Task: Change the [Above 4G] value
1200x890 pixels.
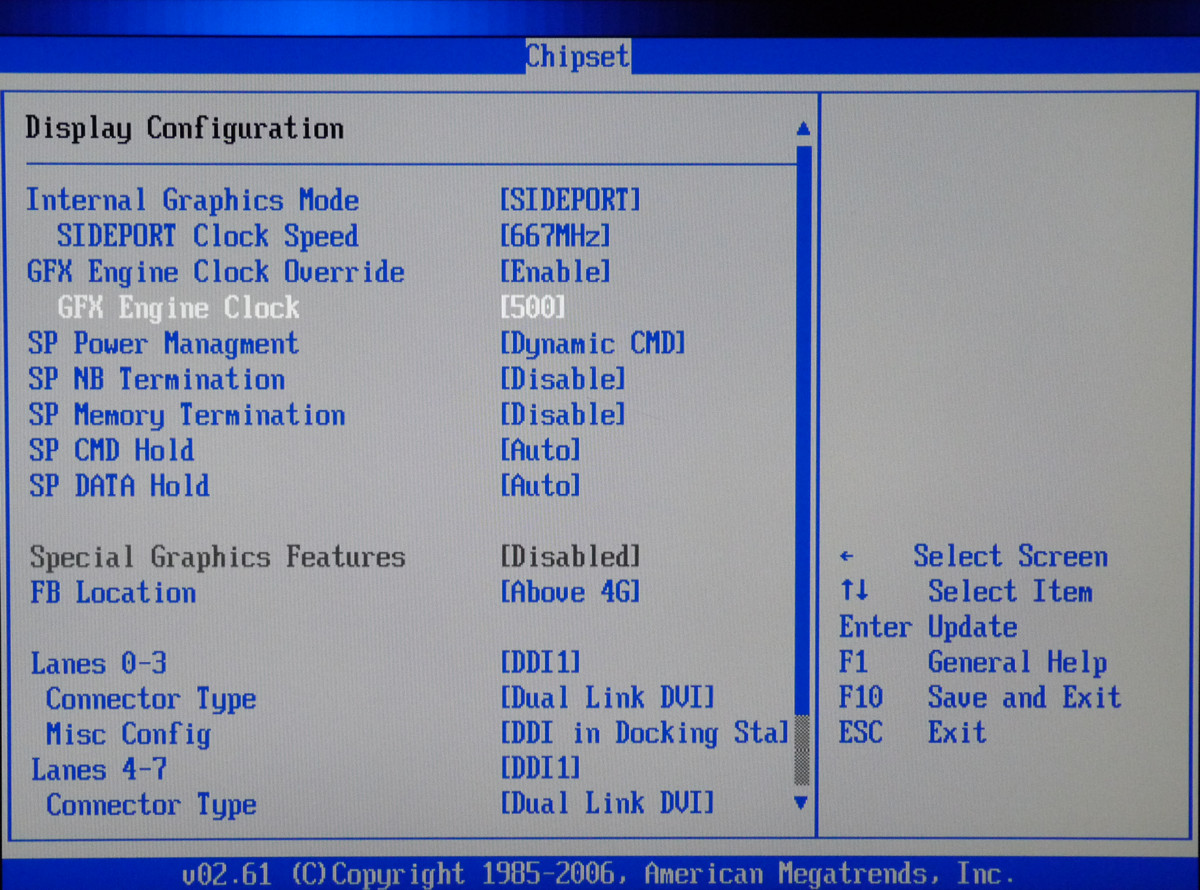Action: click(x=570, y=592)
